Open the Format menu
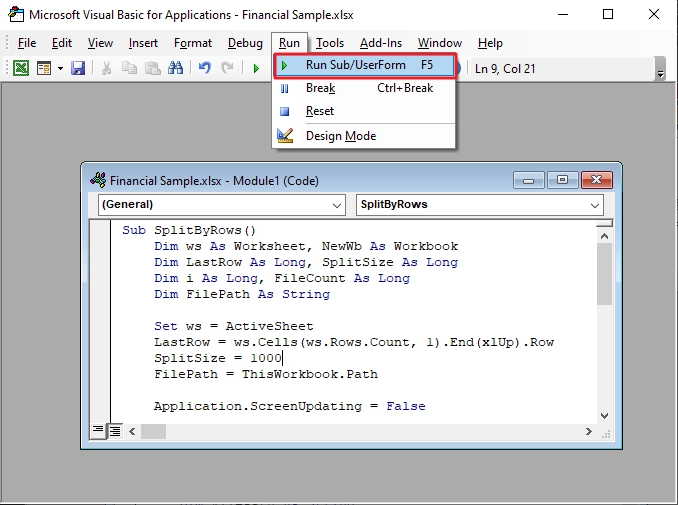The width and height of the screenshot is (678, 505). point(193,43)
